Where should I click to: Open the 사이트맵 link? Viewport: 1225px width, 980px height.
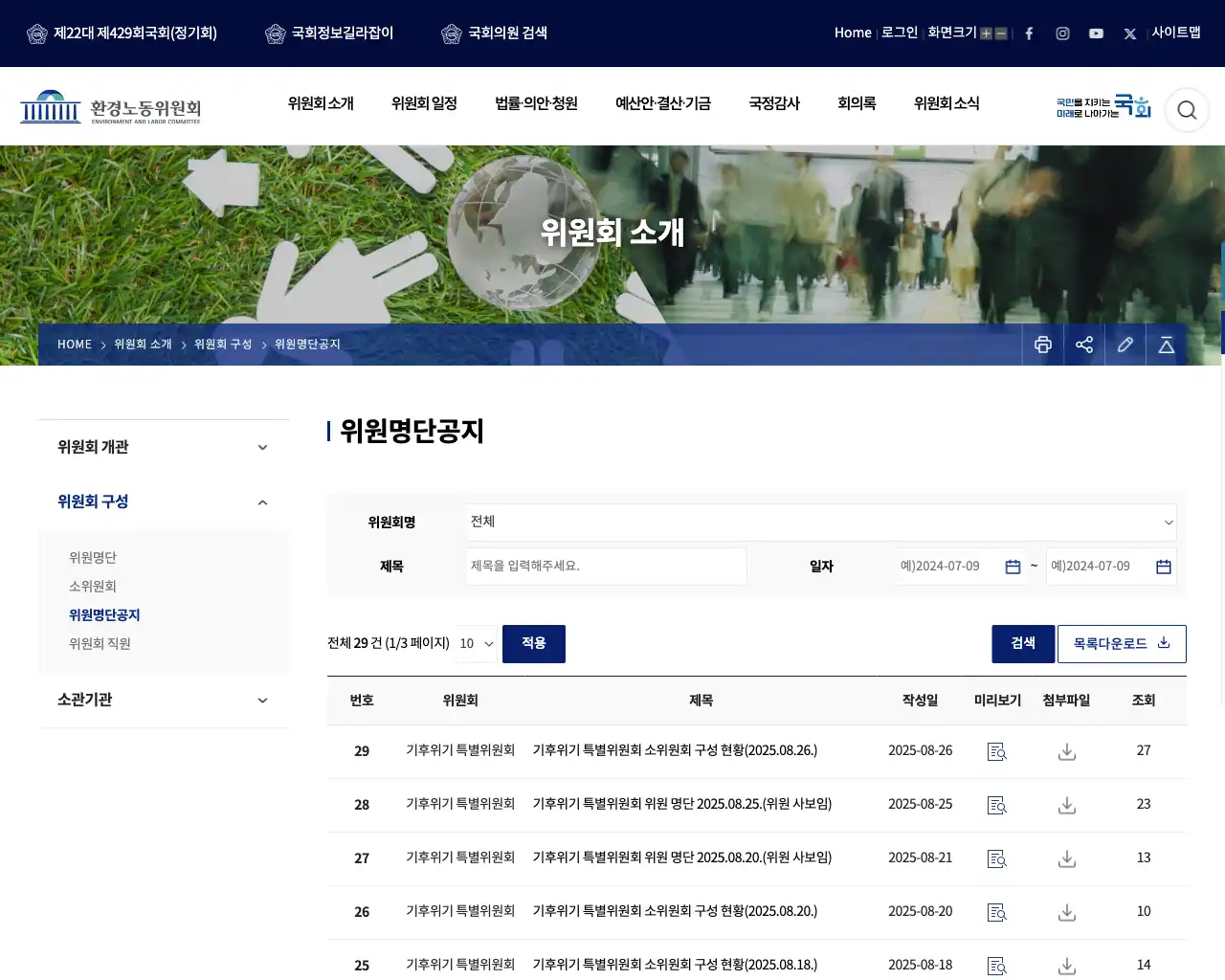coord(1176,33)
